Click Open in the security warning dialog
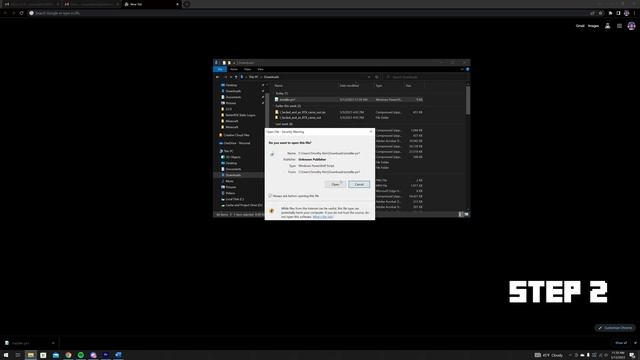640x360 pixels. tap(335, 184)
